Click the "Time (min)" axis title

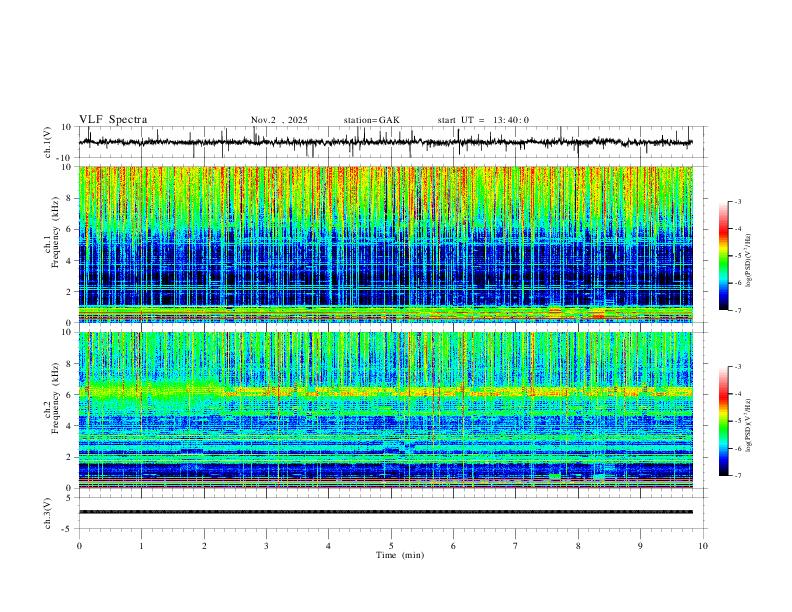[400, 555]
